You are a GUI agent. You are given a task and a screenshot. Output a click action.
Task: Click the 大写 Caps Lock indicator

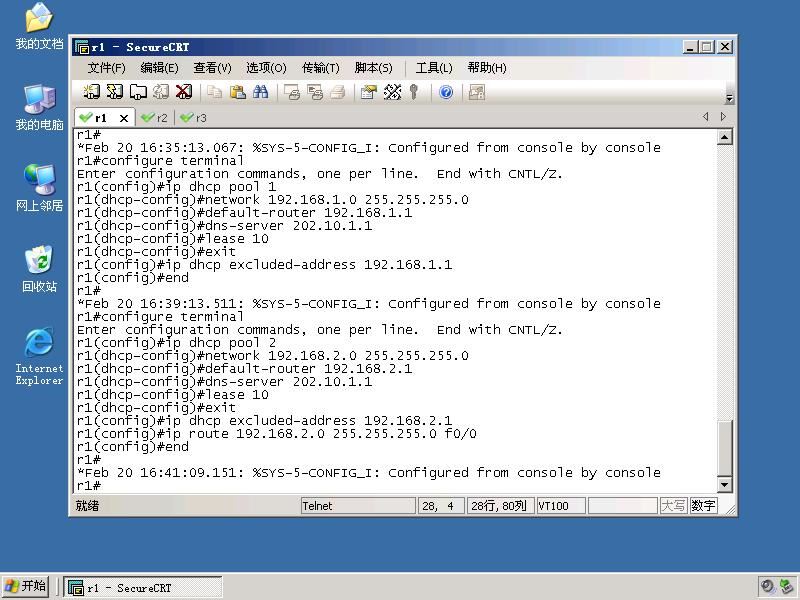[x=673, y=506]
